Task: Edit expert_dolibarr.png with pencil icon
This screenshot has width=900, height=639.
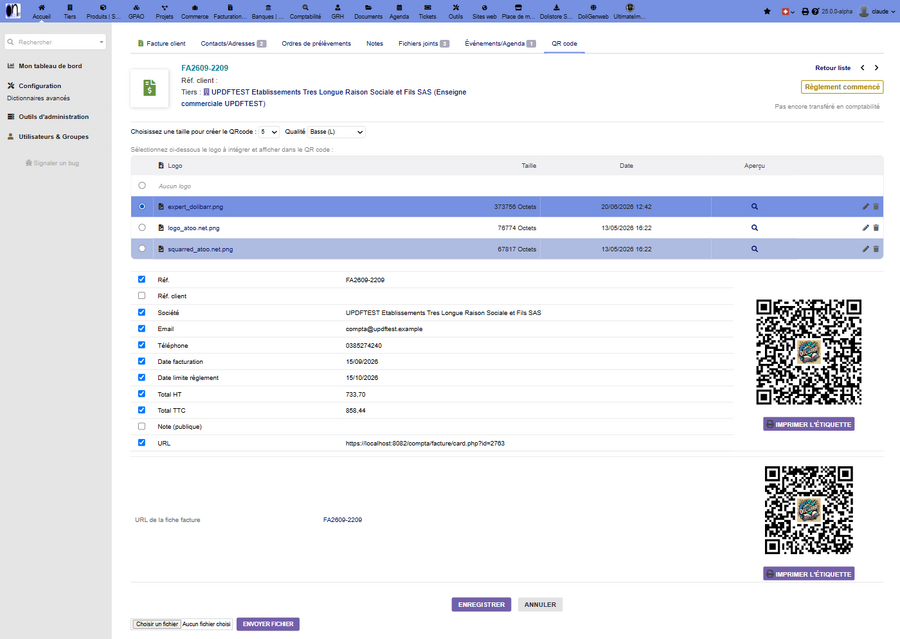Action: [x=866, y=207]
